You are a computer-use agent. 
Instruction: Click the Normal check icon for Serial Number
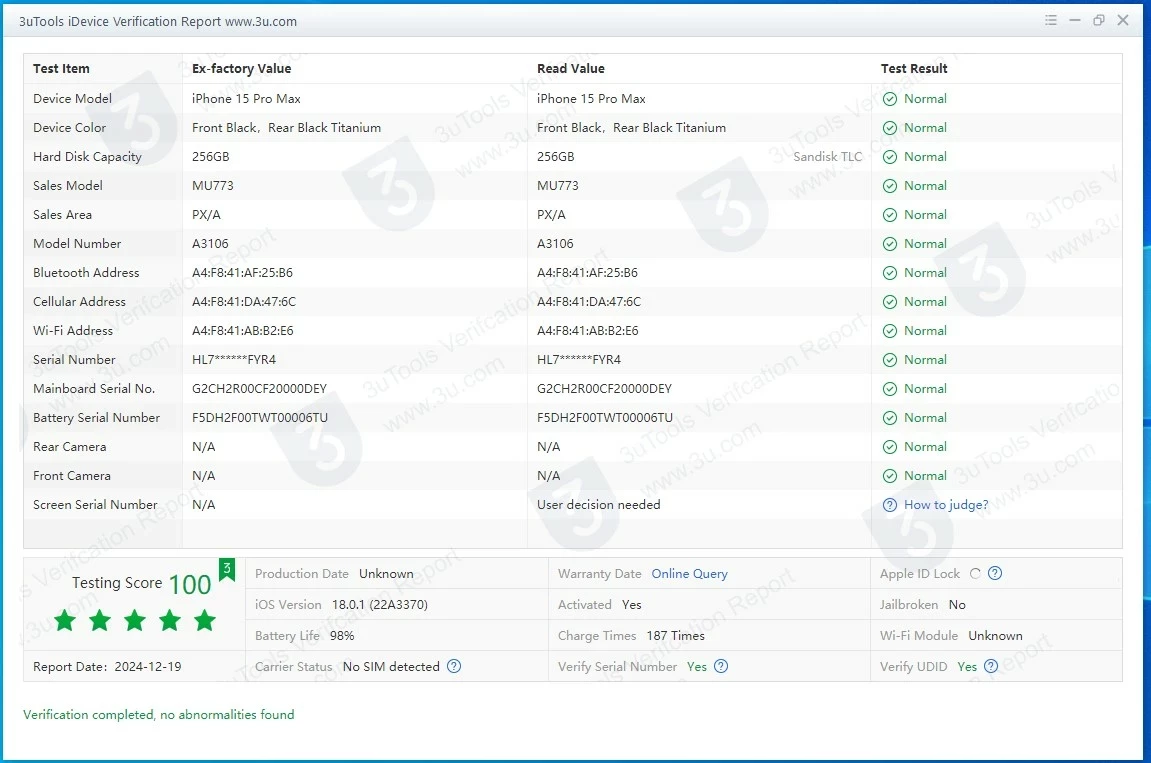coord(890,360)
